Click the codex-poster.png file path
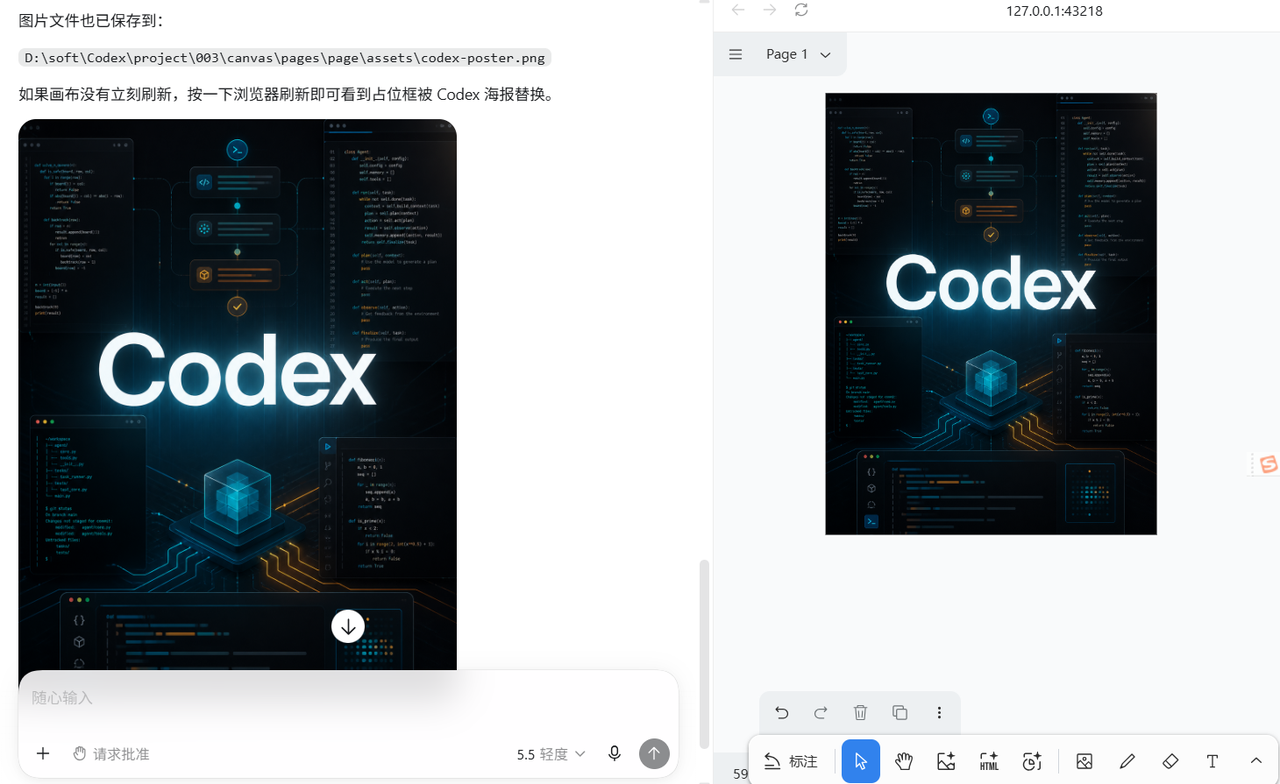1280x784 pixels. pos(285,57)
